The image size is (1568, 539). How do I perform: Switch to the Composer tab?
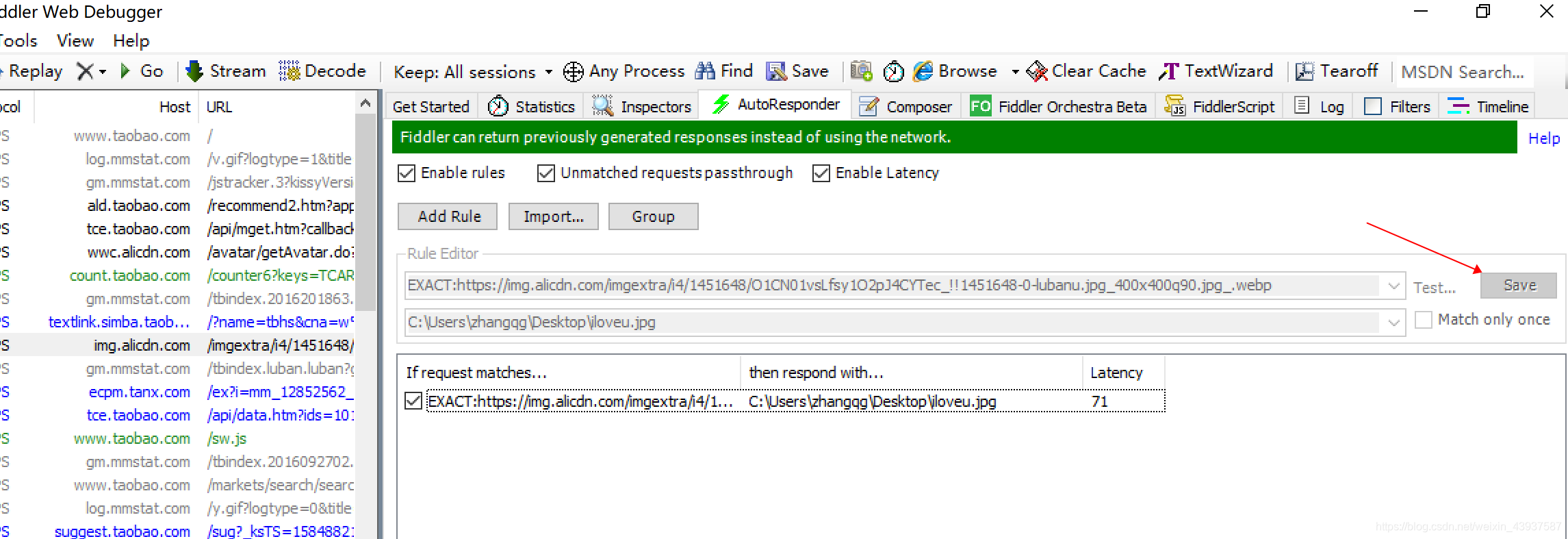[x=905, y=107]
